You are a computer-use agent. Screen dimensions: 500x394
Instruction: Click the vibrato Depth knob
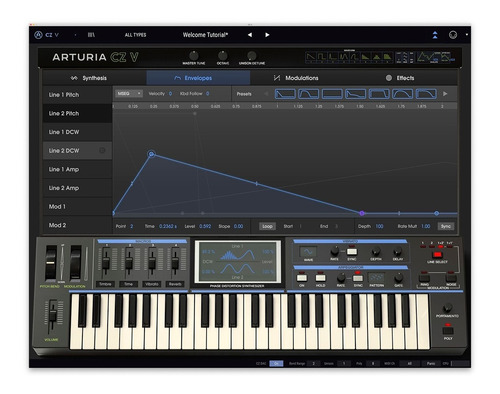(x=376, y=251)
